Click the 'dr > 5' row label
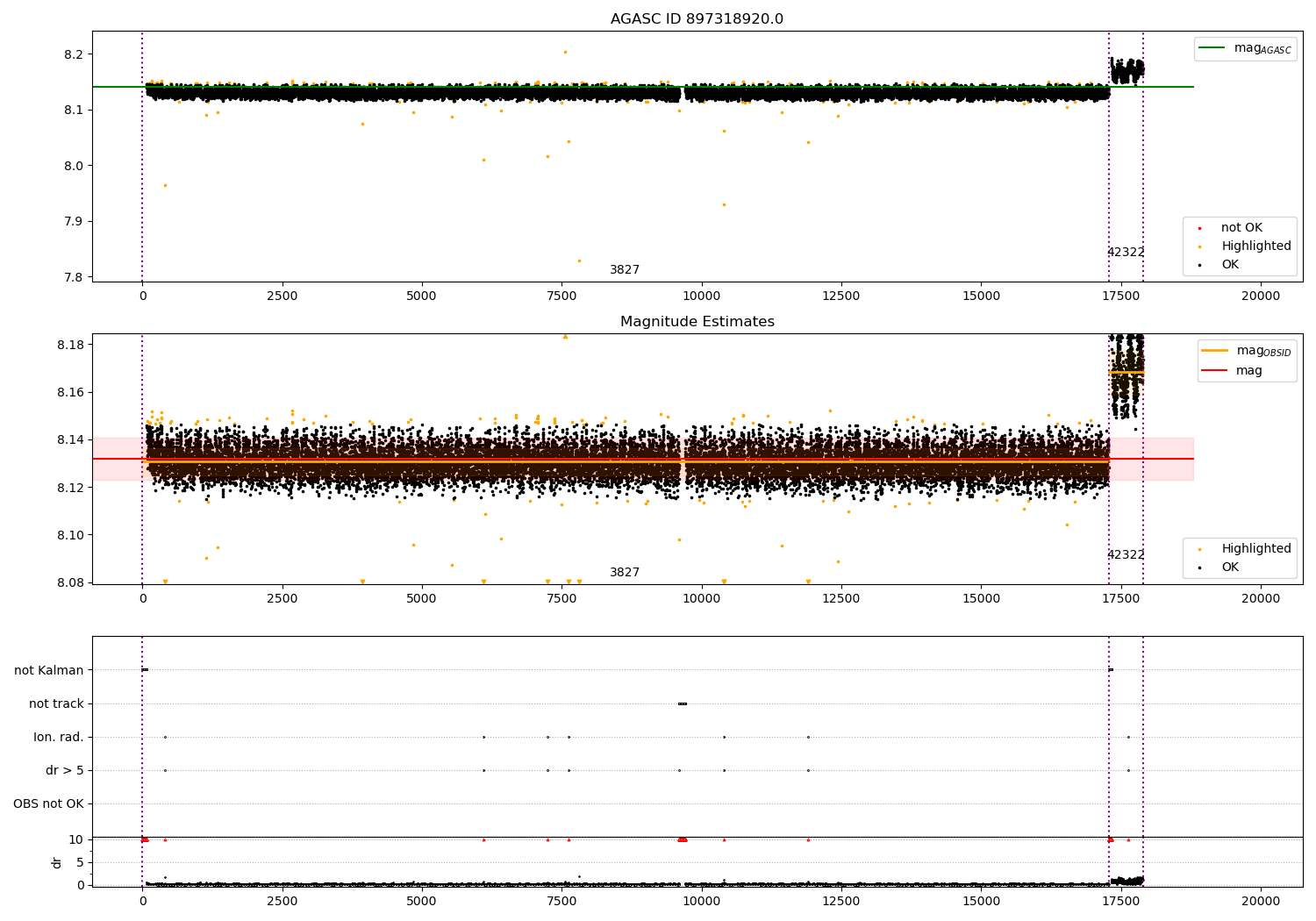 pyautogui.click(x=65, y=770)
